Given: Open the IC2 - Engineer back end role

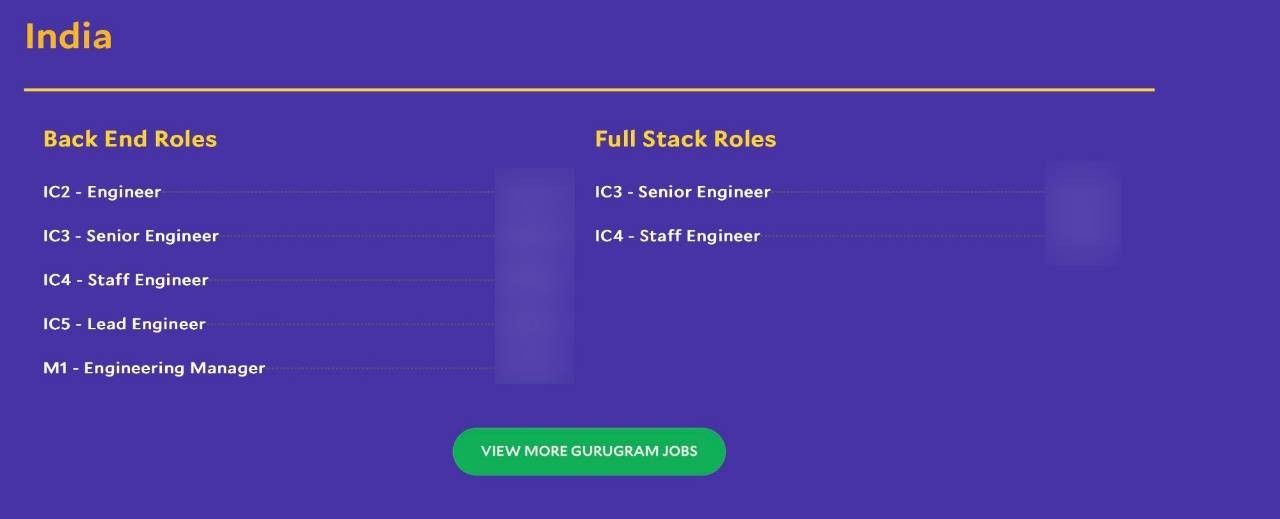Looking at the screenshot, I should pos(102,192).
